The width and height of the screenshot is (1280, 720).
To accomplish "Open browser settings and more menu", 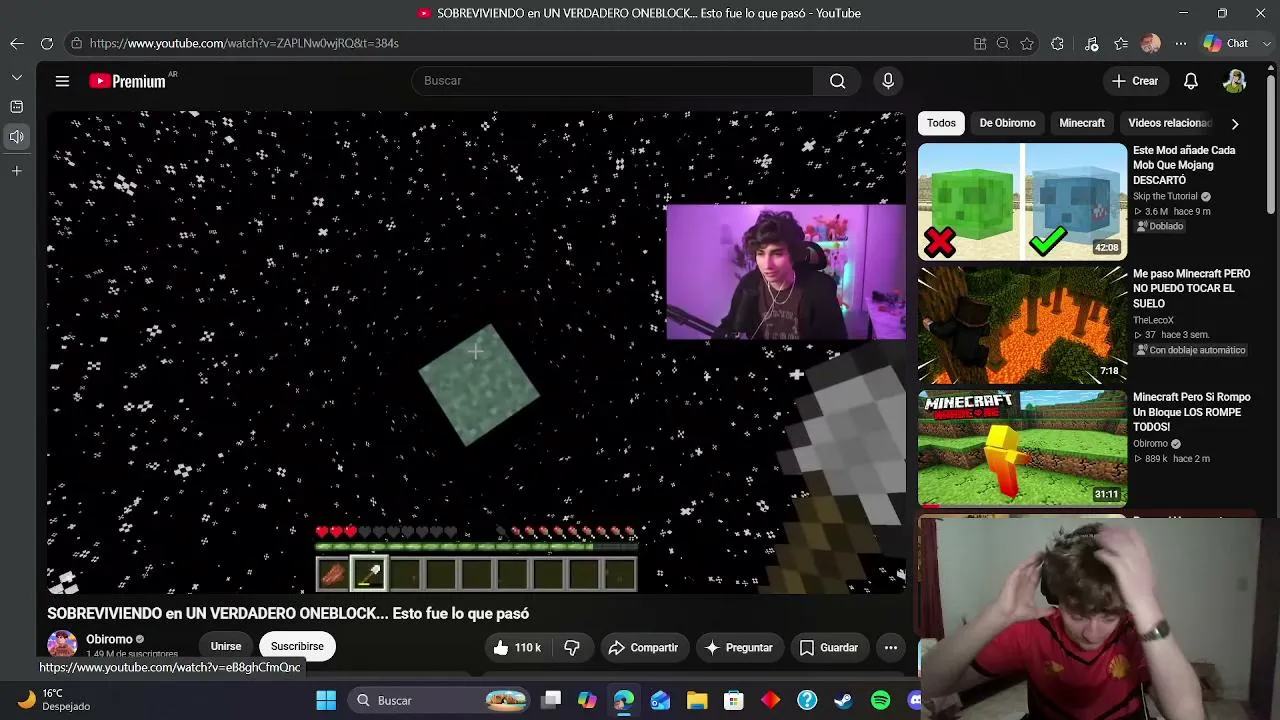I will [1181, 43].
